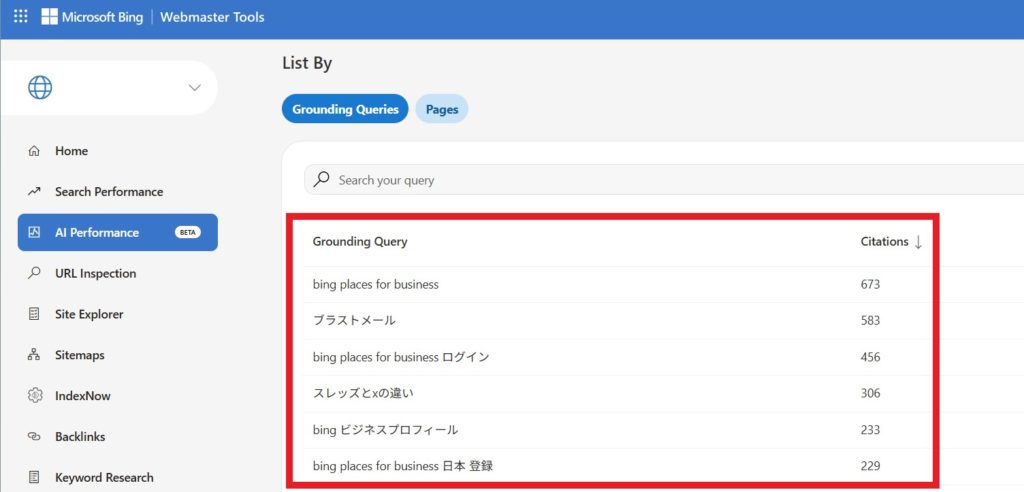Click the Webmaster Tools title link

point(212,17)
